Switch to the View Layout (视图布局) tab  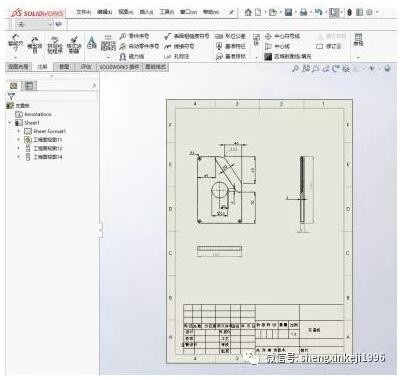coord(19,67)
